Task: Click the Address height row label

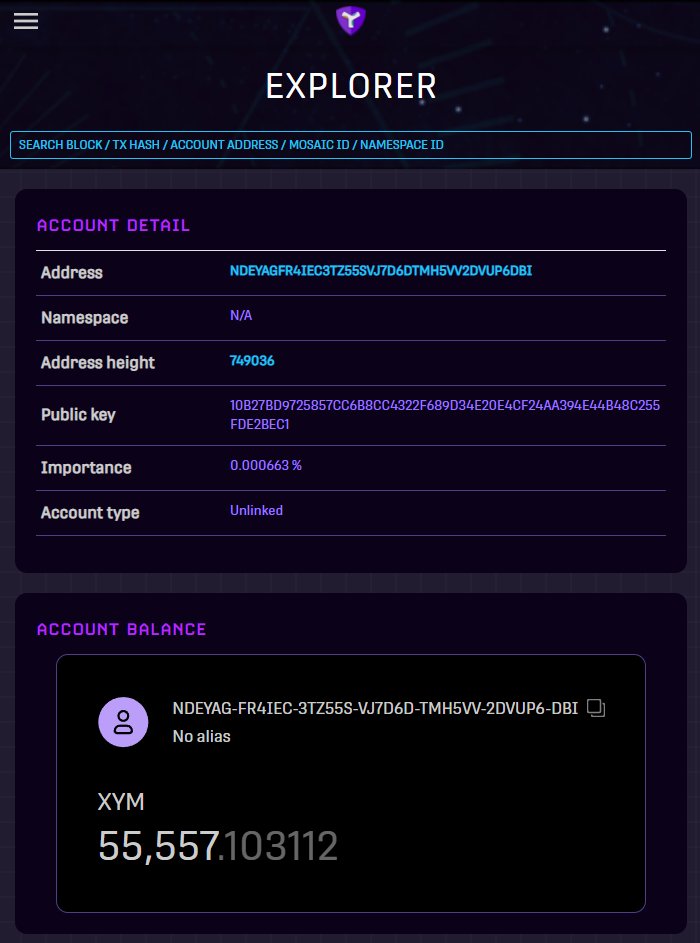Action: [98, 363]
